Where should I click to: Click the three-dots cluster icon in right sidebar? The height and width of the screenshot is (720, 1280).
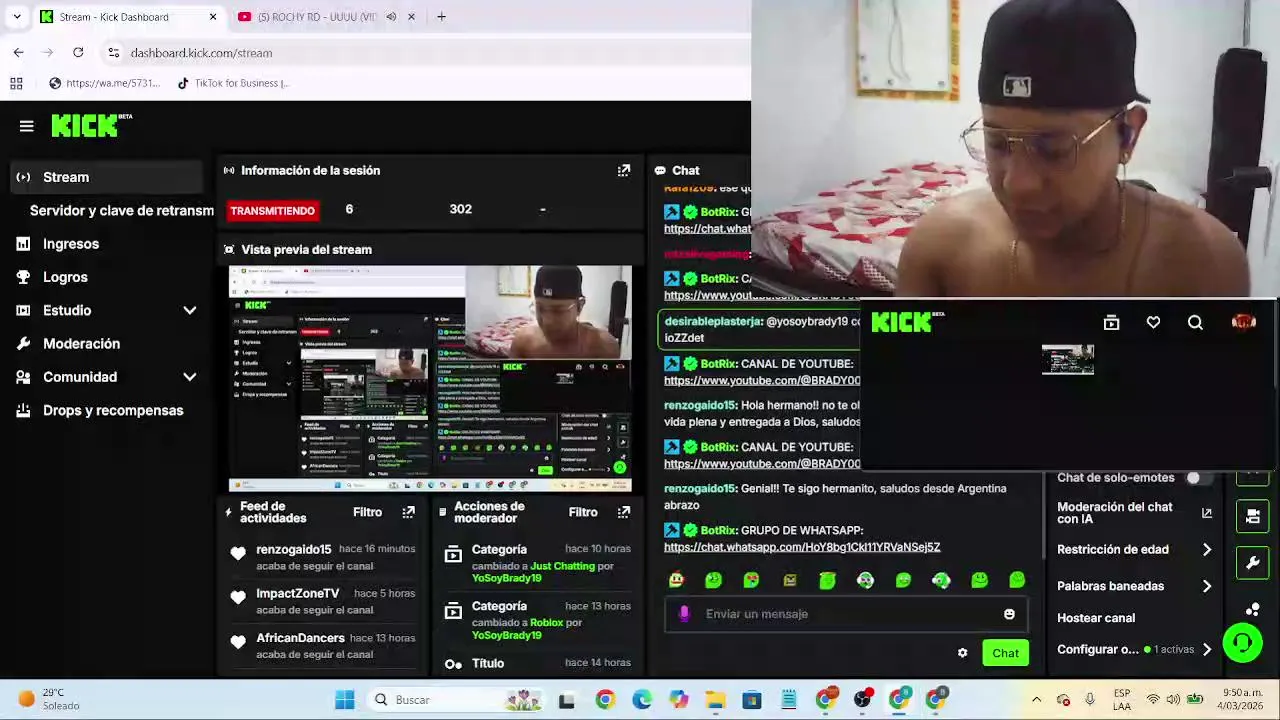coord(1253,609)
